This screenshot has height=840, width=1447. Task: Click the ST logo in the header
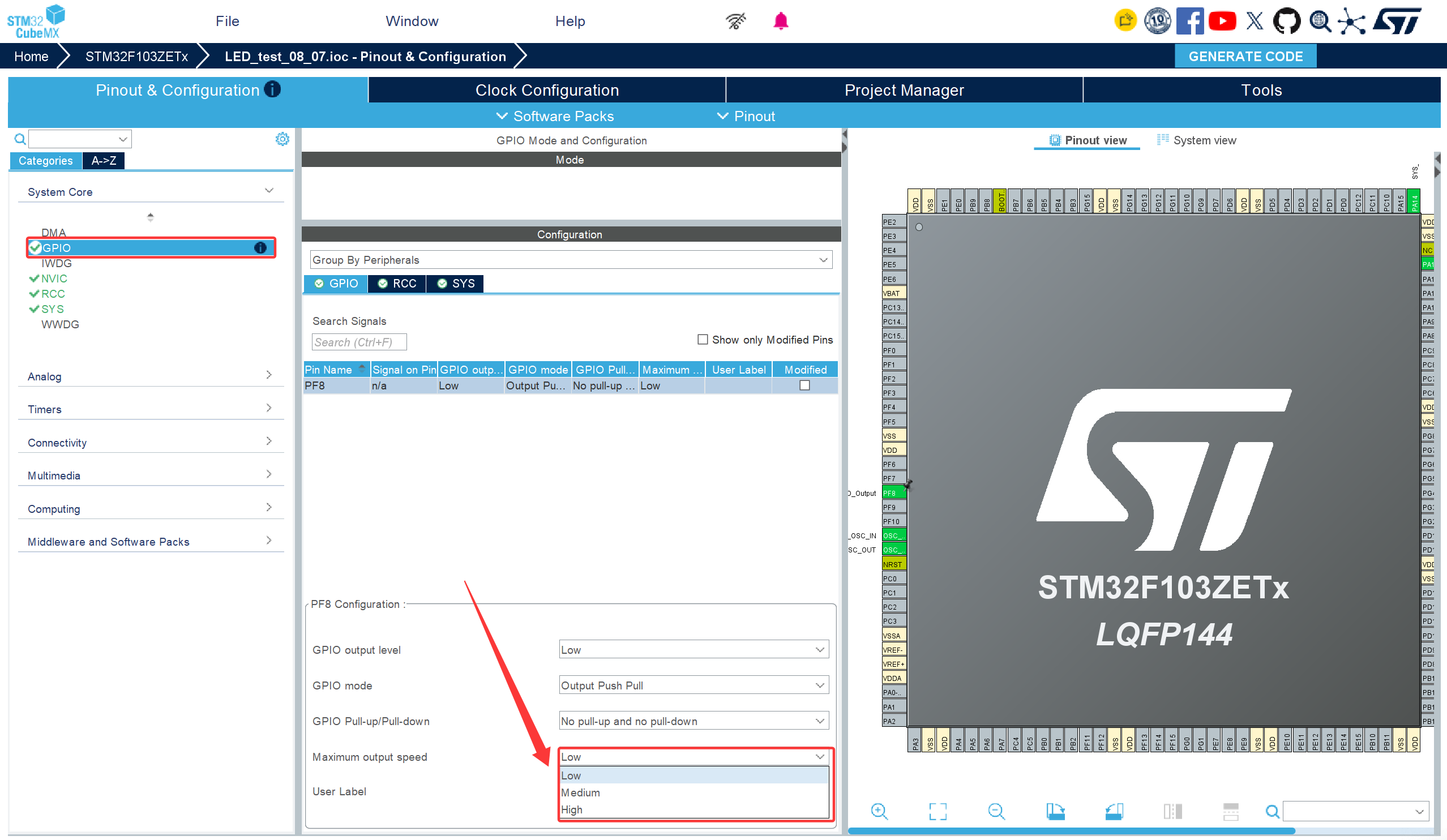pyautogui.click(x=1397, y=21)
